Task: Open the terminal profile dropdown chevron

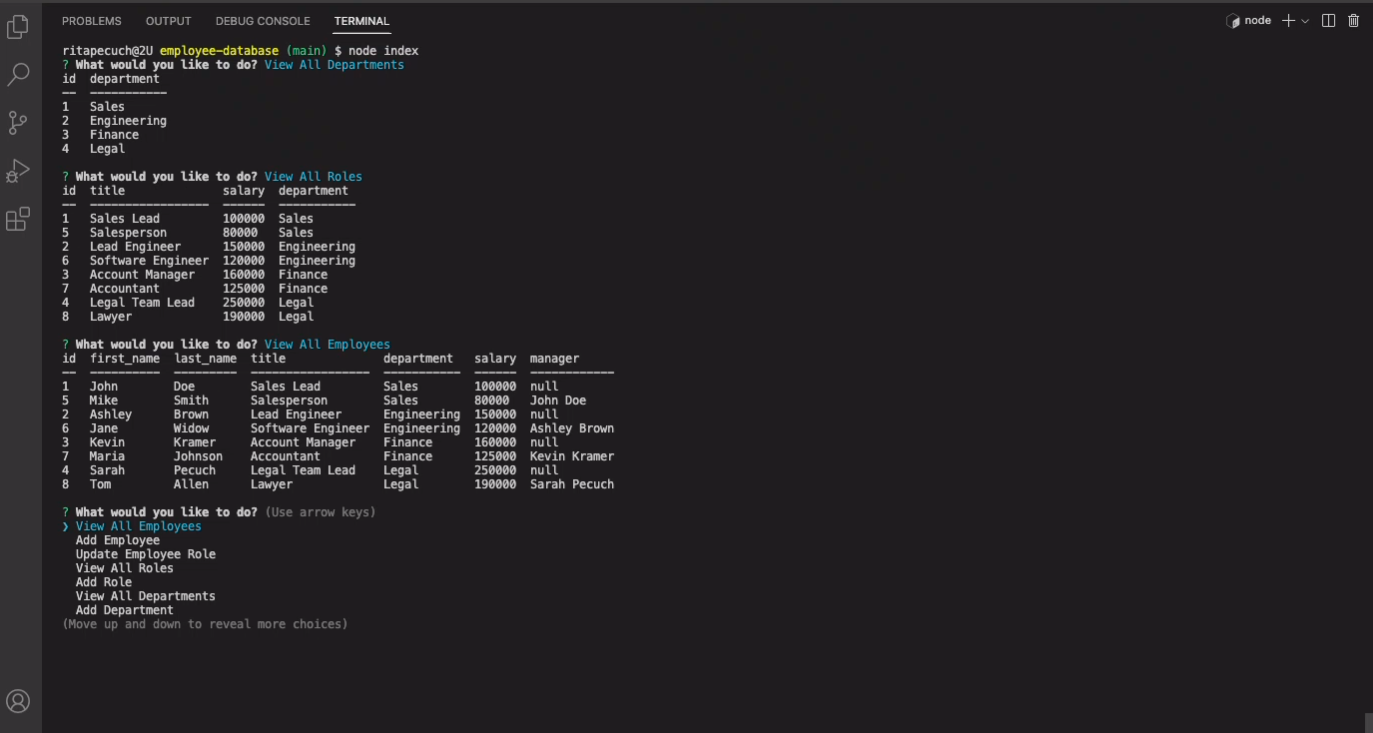Action: [x=1305, y=19]
